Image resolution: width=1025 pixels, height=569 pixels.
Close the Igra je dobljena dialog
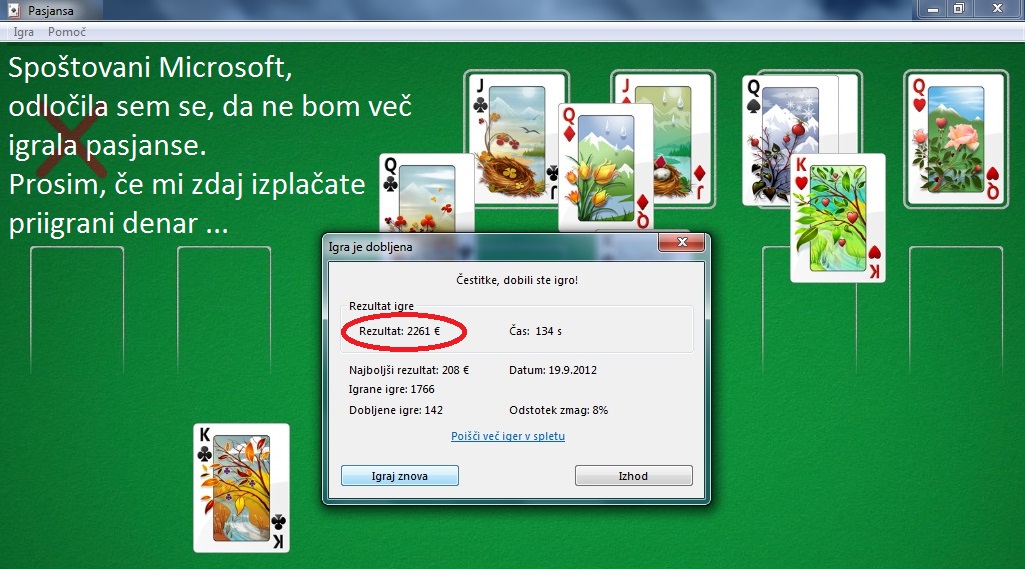pyautogui.click(x=682, y=242)
